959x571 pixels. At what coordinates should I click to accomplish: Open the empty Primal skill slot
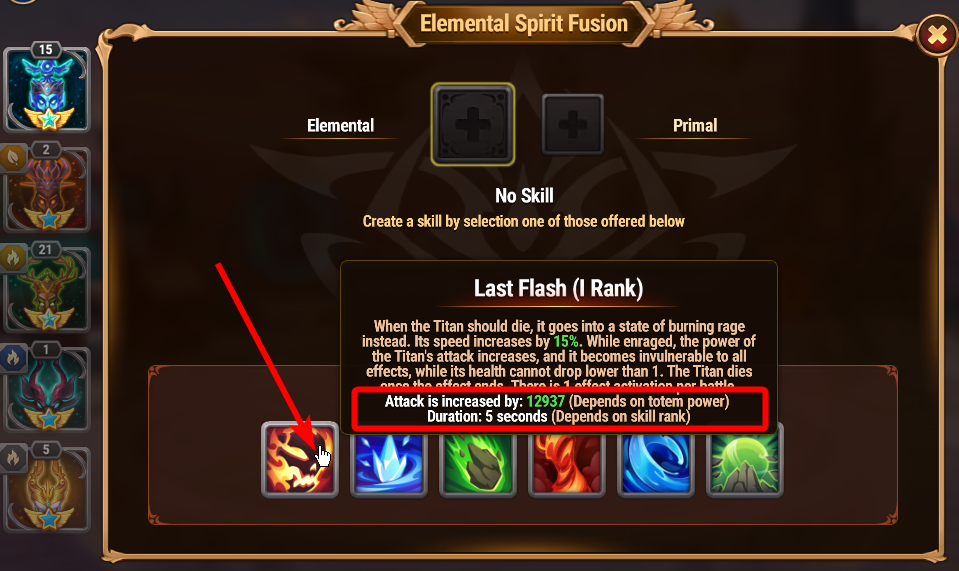572,125
